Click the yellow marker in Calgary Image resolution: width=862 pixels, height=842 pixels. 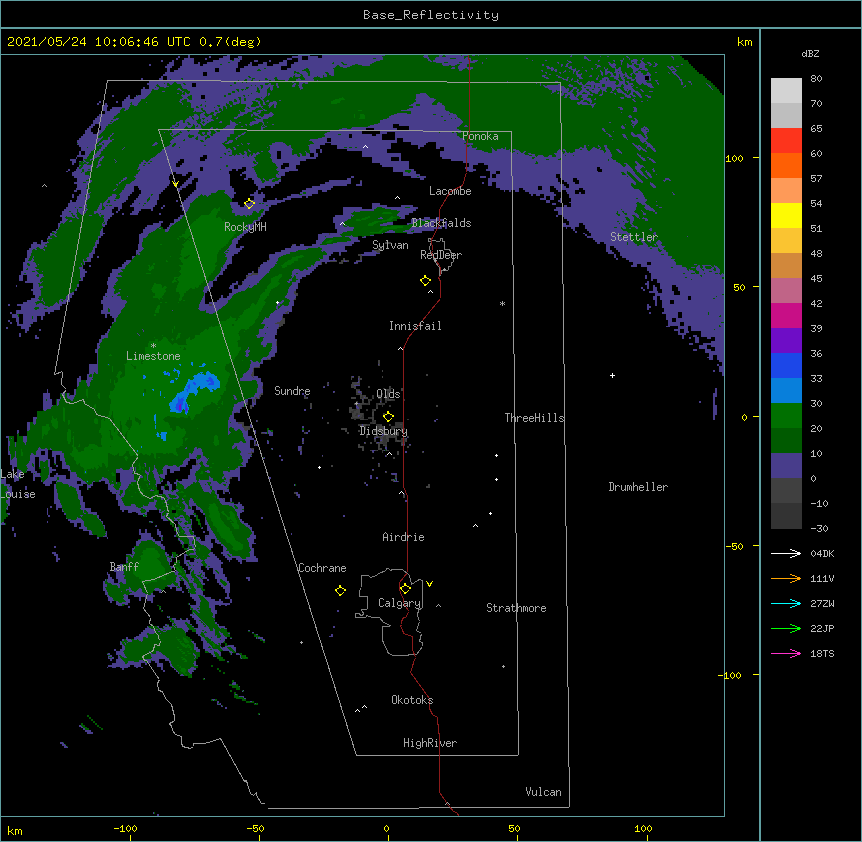[x=405, y=588]
